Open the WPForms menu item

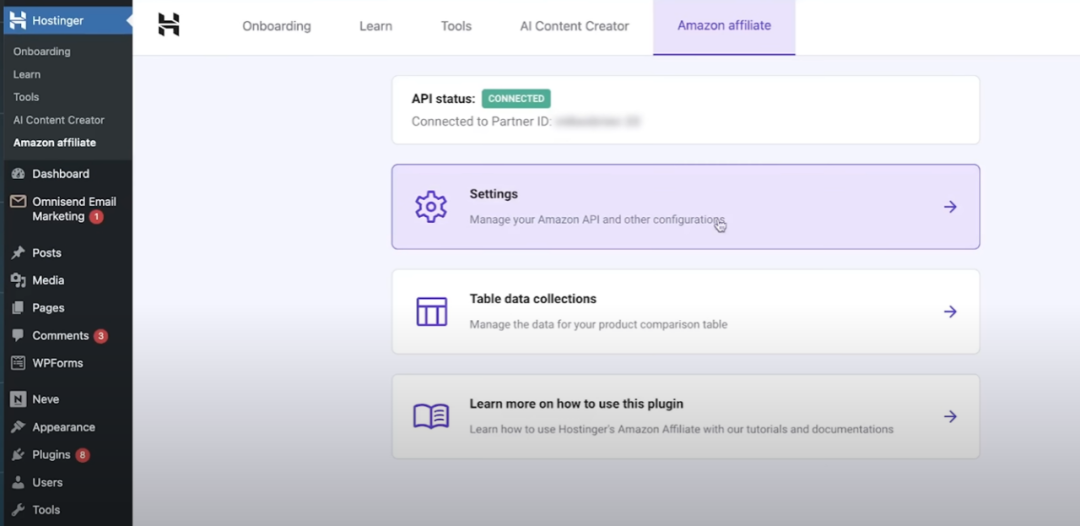(x=57, y=363)
